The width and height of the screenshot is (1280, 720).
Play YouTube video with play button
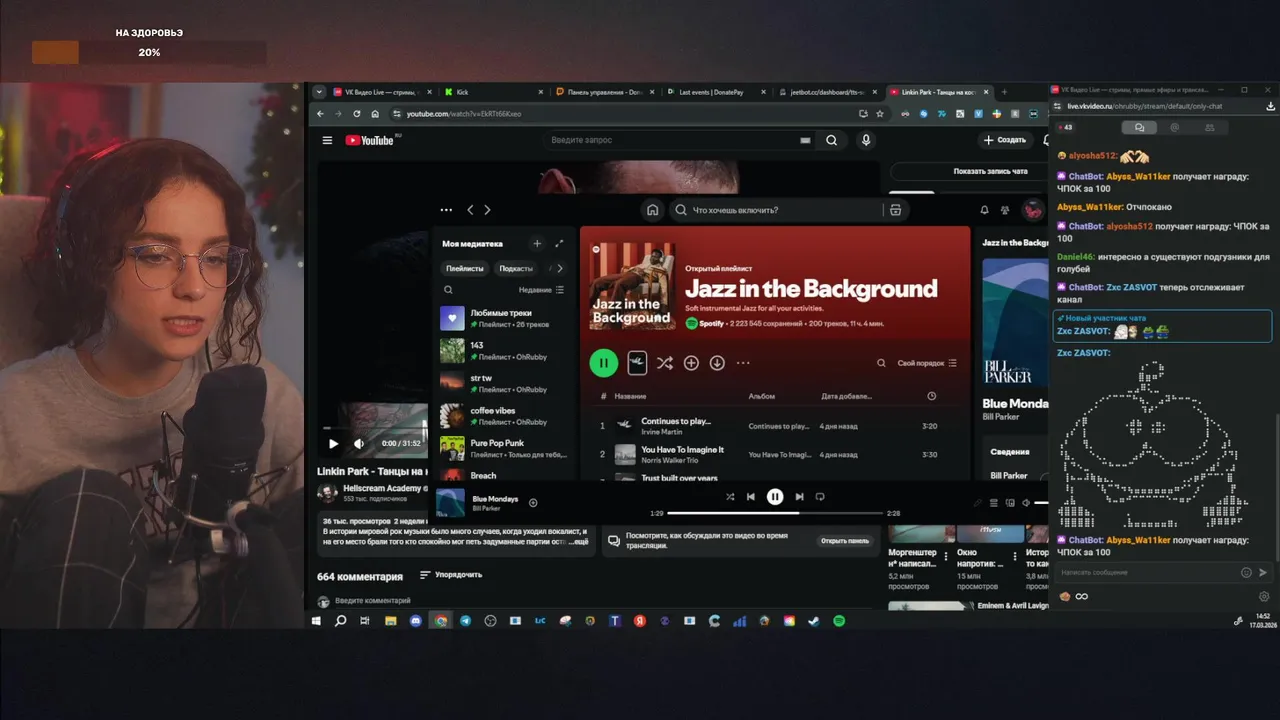pos(333,443)
